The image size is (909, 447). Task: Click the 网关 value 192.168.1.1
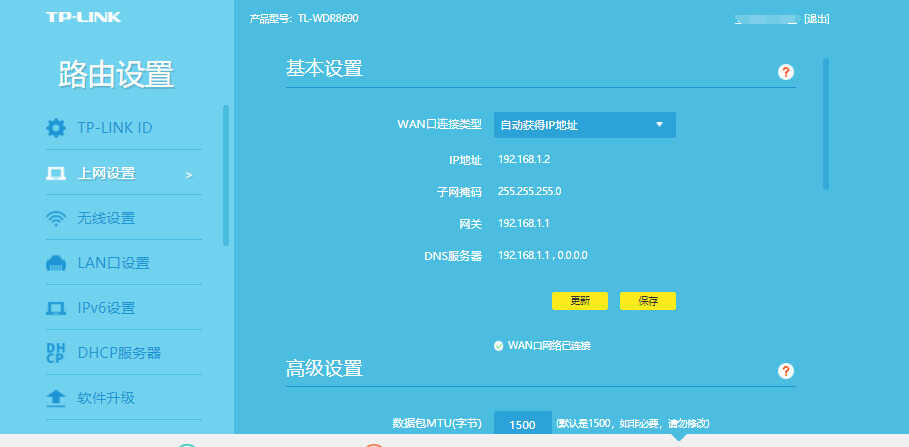(523, 223)
